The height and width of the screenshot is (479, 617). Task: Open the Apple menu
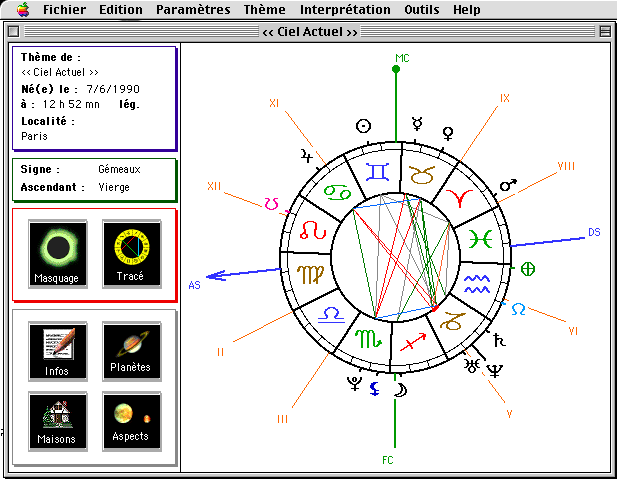(22, 9)
